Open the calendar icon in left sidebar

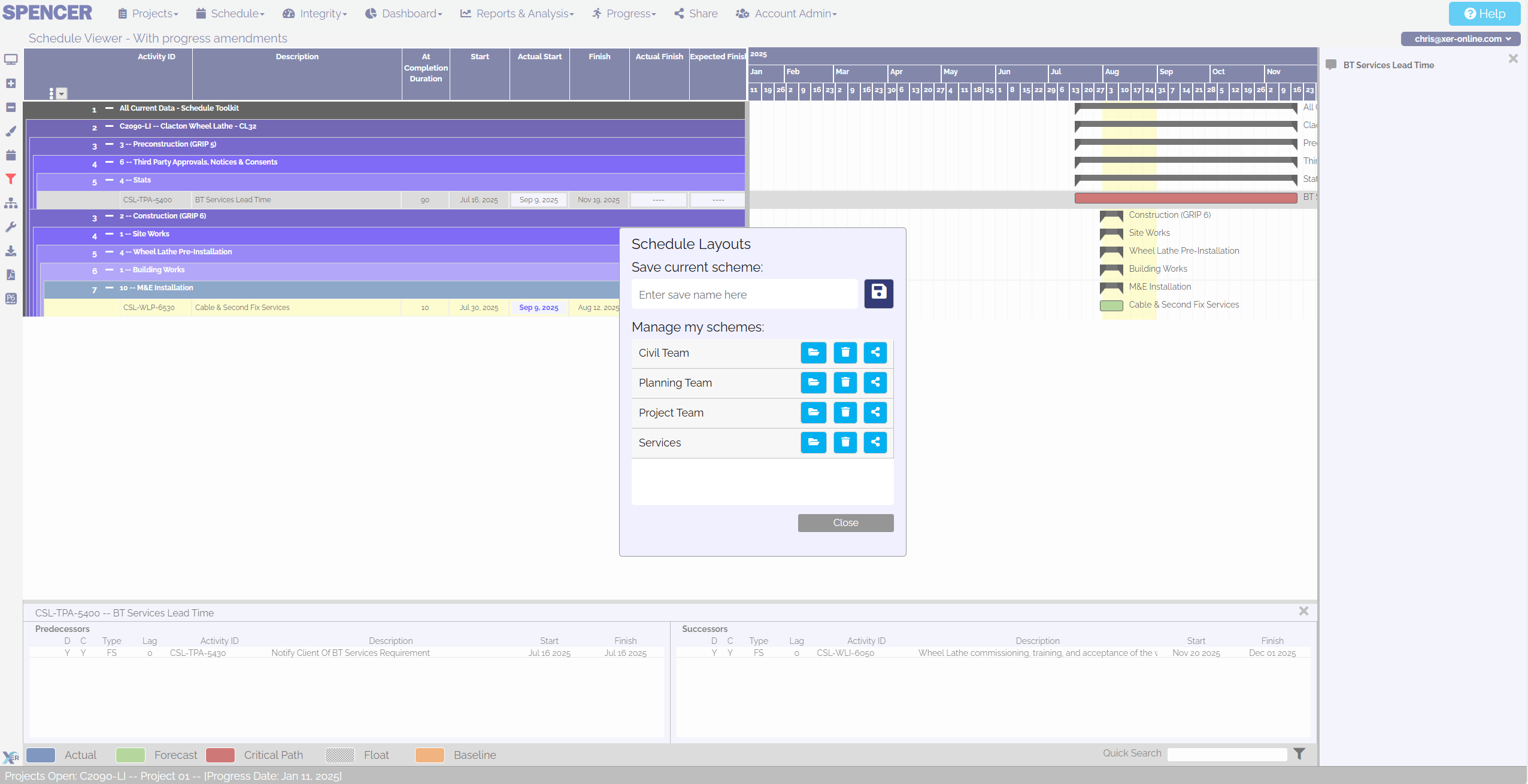coord(11,154)
